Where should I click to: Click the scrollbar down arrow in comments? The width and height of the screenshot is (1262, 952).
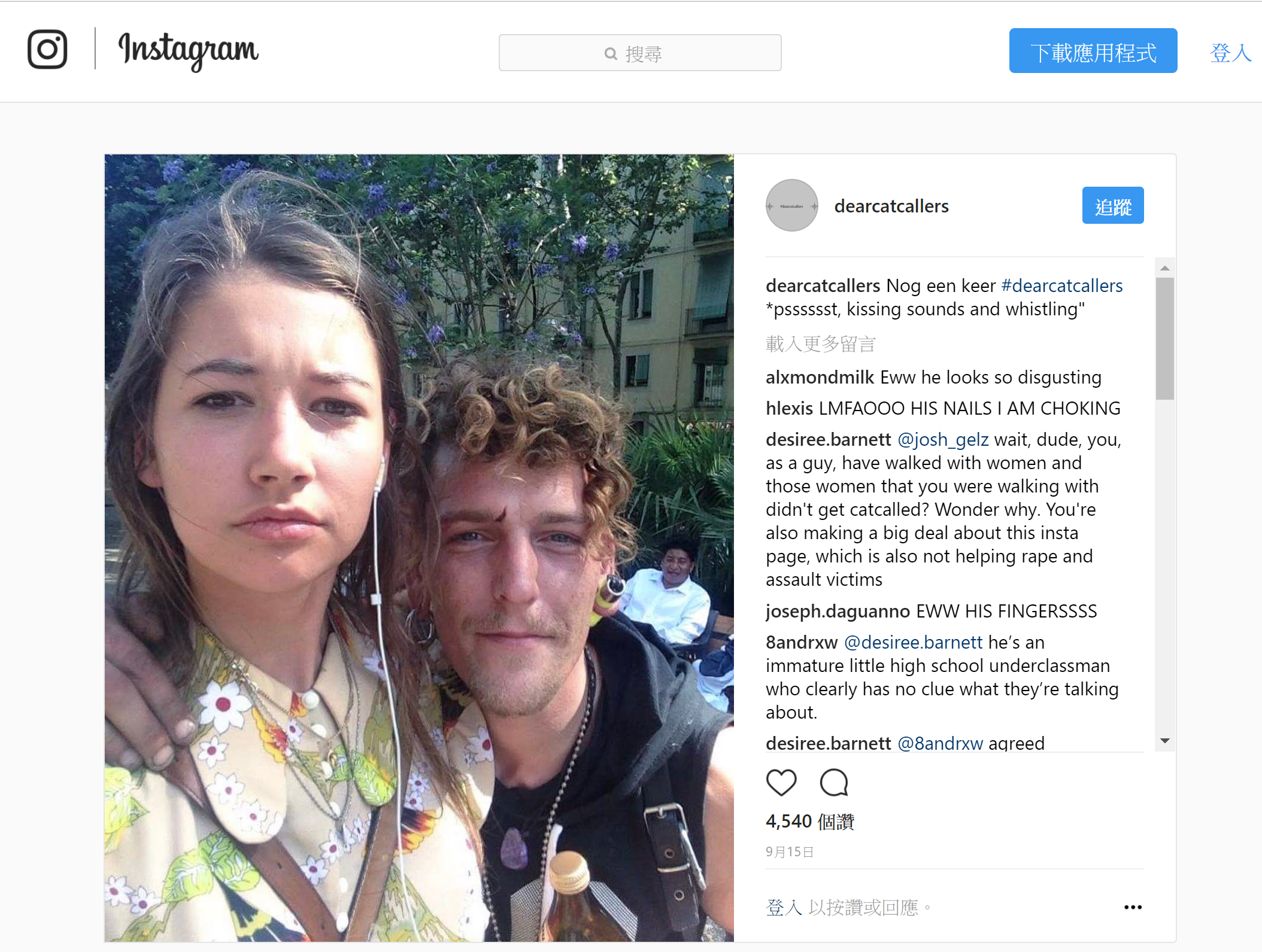click(x=1165, y=741)
